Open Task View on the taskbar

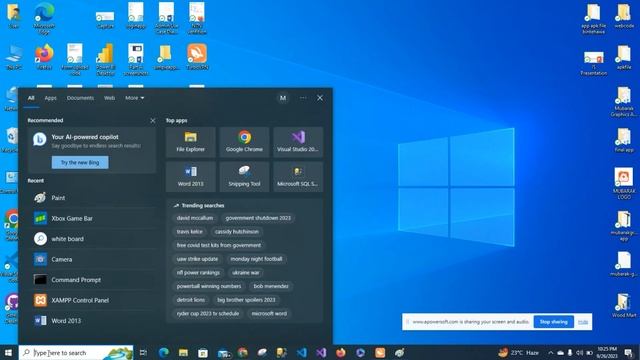[143, 353]
